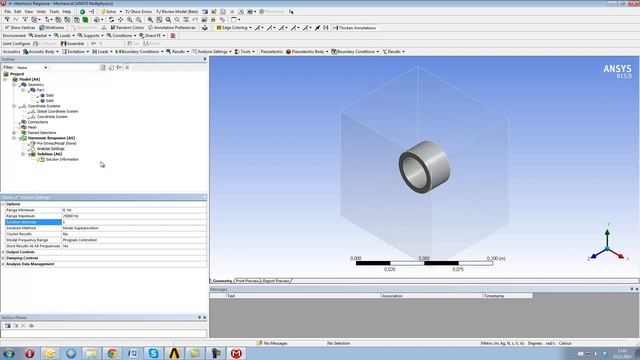The image size is (640, 360).
Task: Click the red icon in Environment toolbar
Action: (173, 36)
